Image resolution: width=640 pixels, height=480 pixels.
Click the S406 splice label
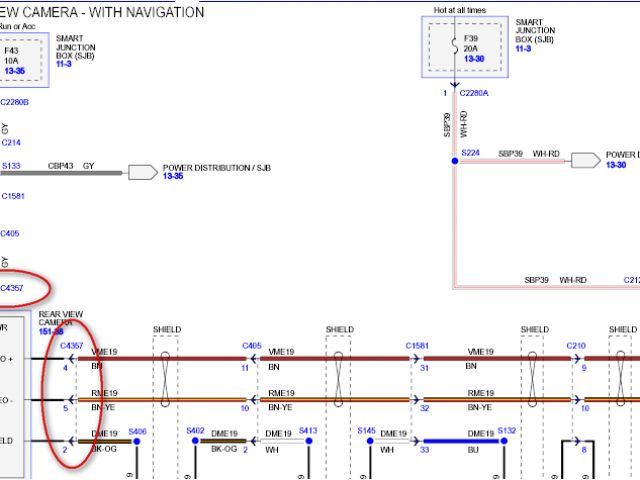137,431
